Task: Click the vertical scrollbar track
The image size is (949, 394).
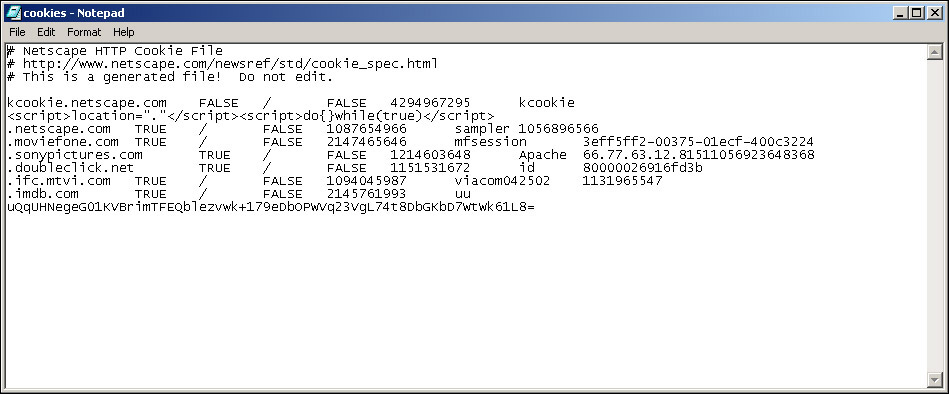Action: [x=935, y=216]
